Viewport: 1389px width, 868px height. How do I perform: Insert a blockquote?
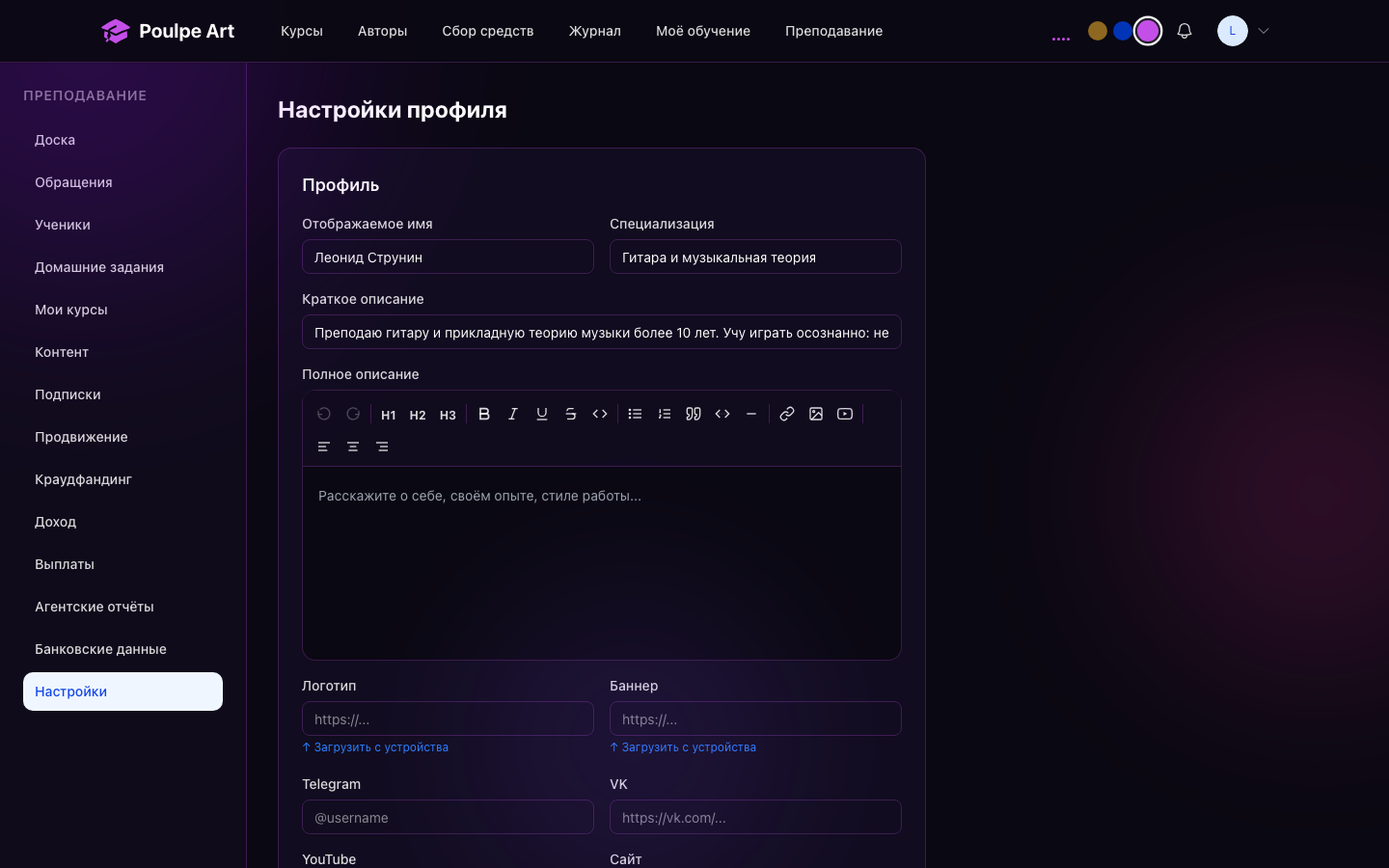coord(694,414)
